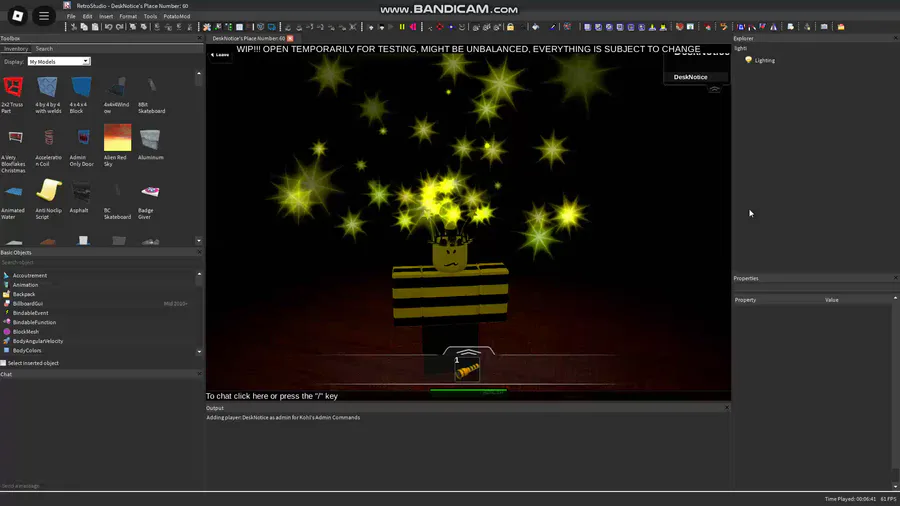Screen dimensions: 900x506
Task: Open the My Models display dropdown
Action: [x=59, y=61]
